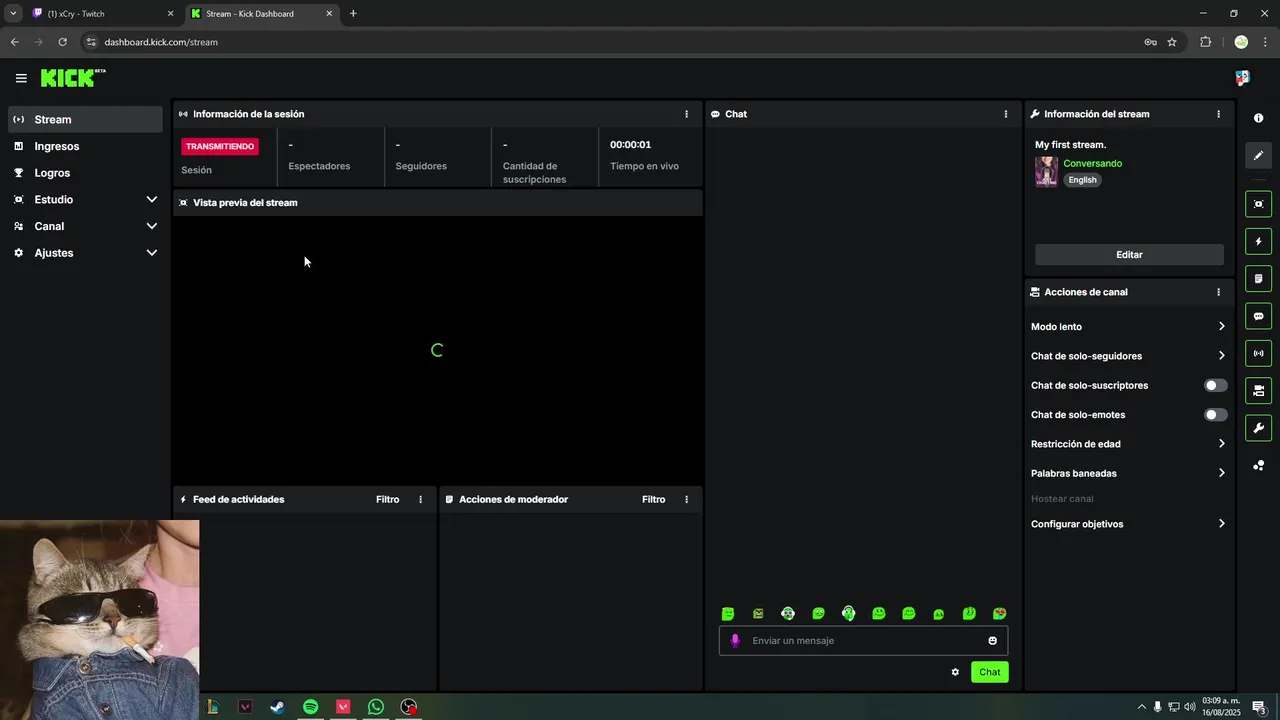Click the green Chat send button
The height and width of the screenshot is (720, 1280).
[x=989, y=672]
